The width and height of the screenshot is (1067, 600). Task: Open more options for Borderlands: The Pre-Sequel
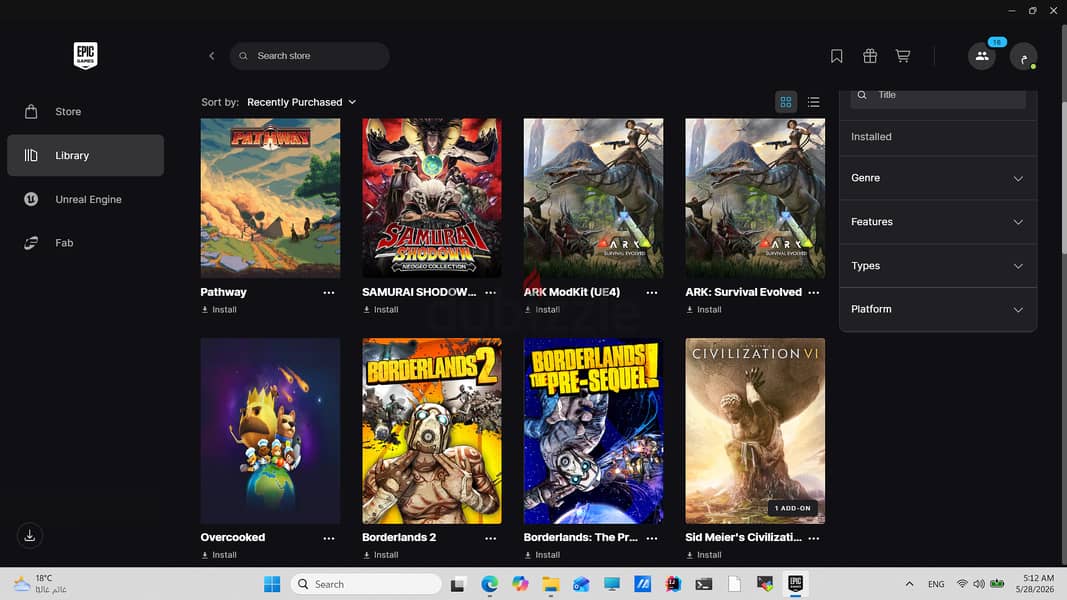tap(652, 538)
